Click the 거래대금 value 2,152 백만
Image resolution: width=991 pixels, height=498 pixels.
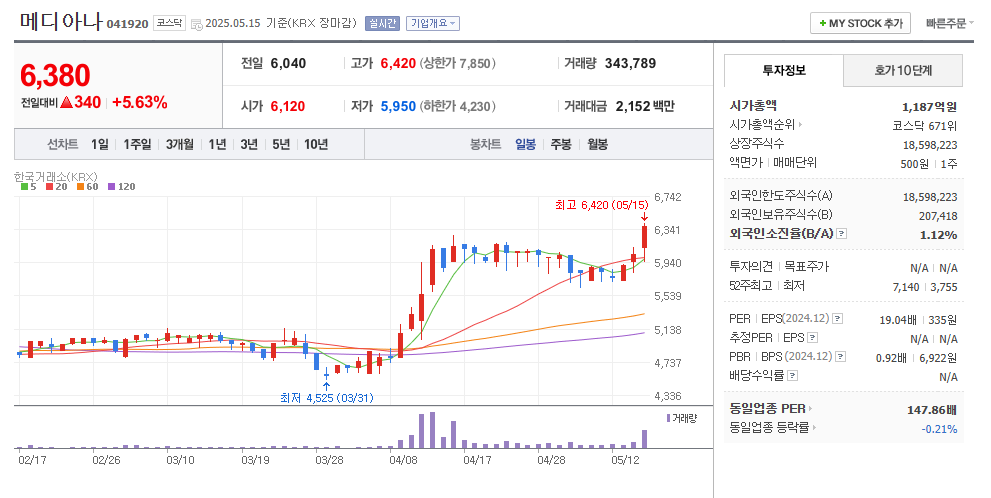645,106
